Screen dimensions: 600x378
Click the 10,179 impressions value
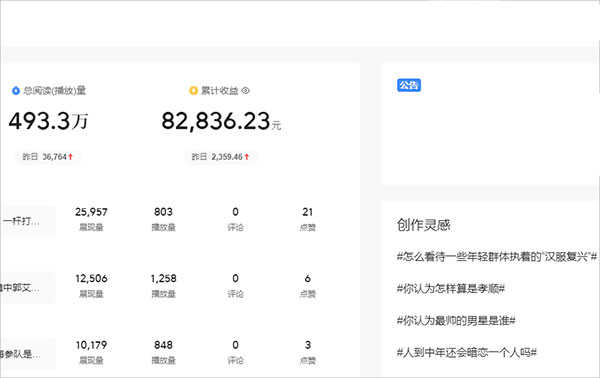click(91, 345)
